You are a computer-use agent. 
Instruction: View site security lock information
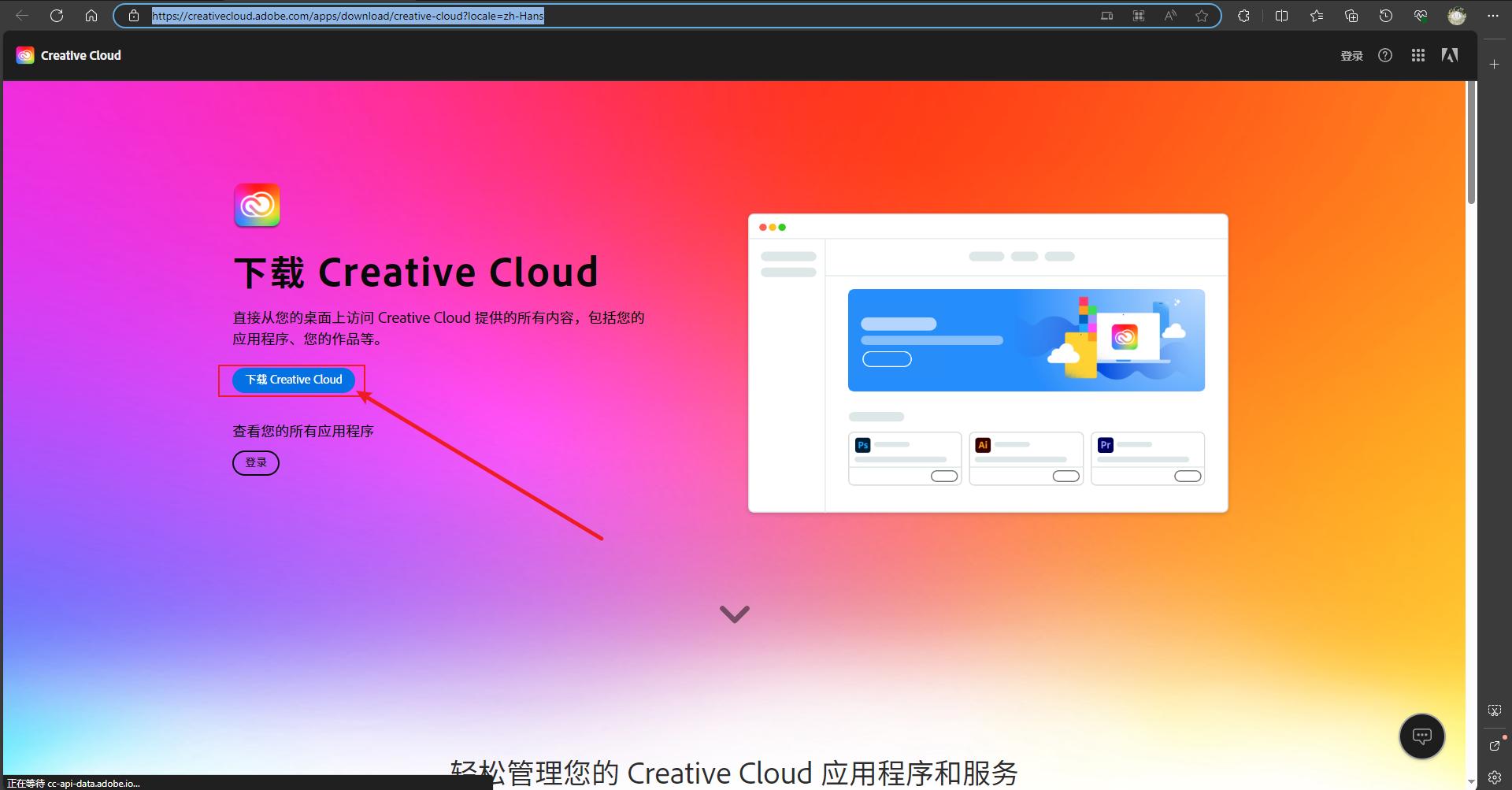134,16
